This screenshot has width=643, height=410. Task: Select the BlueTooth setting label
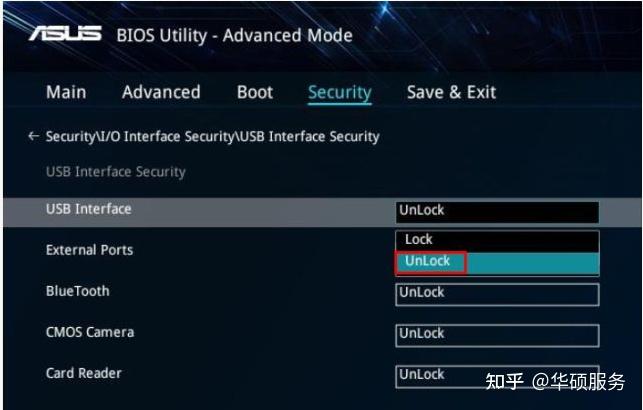pyautogui.click(x=78, y=291)
